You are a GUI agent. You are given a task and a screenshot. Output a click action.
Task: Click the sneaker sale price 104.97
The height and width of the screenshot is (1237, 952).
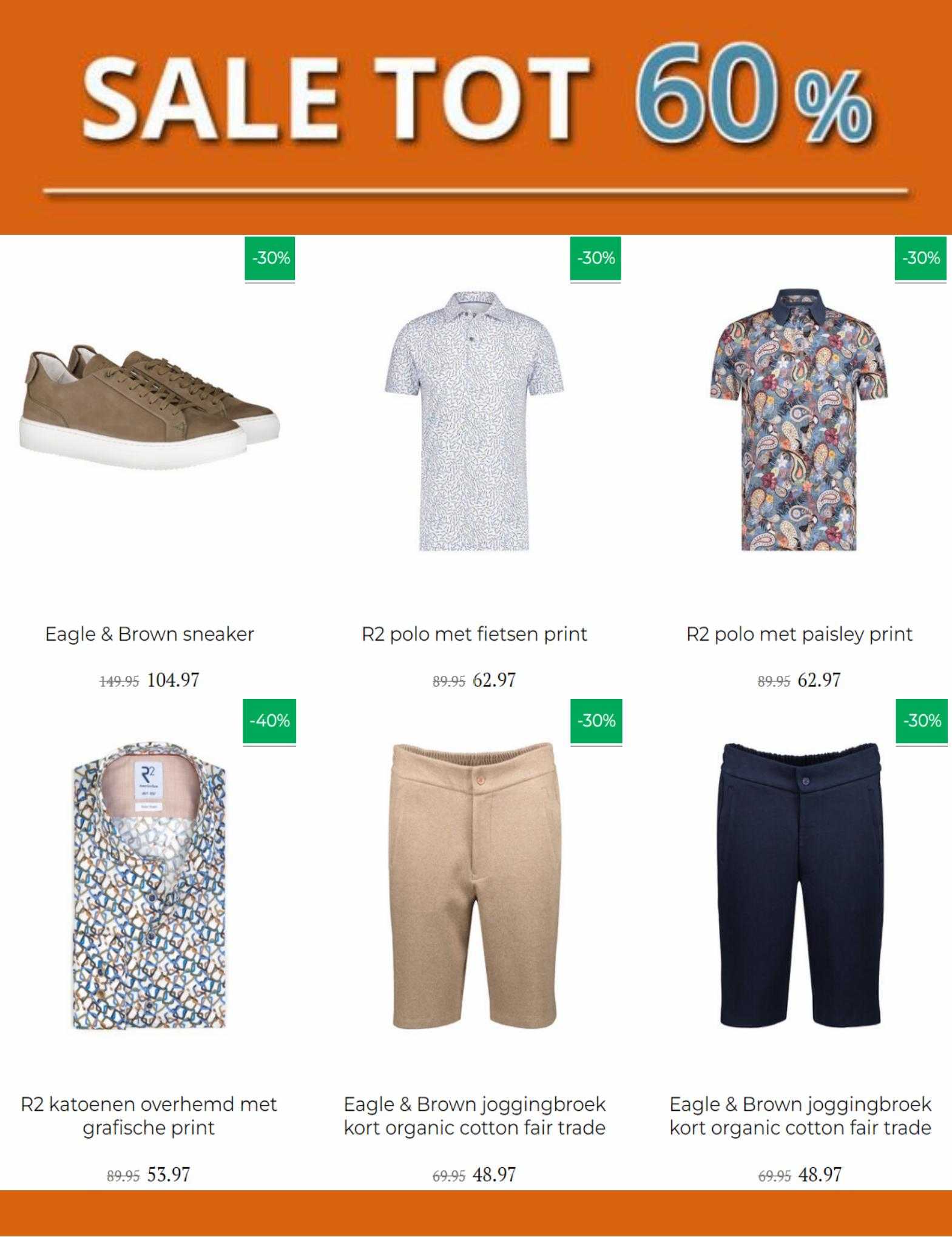point(173,679)
